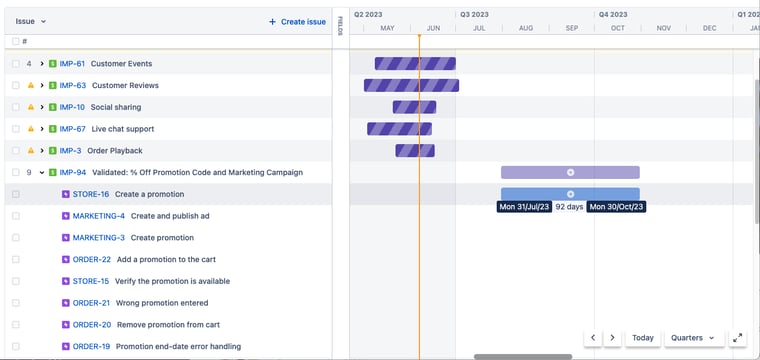Check the Customer Events row checkbox
Image resolution: width=760 pixels, height=360 pixels.
pyautogui.click(x=16, y=63)
